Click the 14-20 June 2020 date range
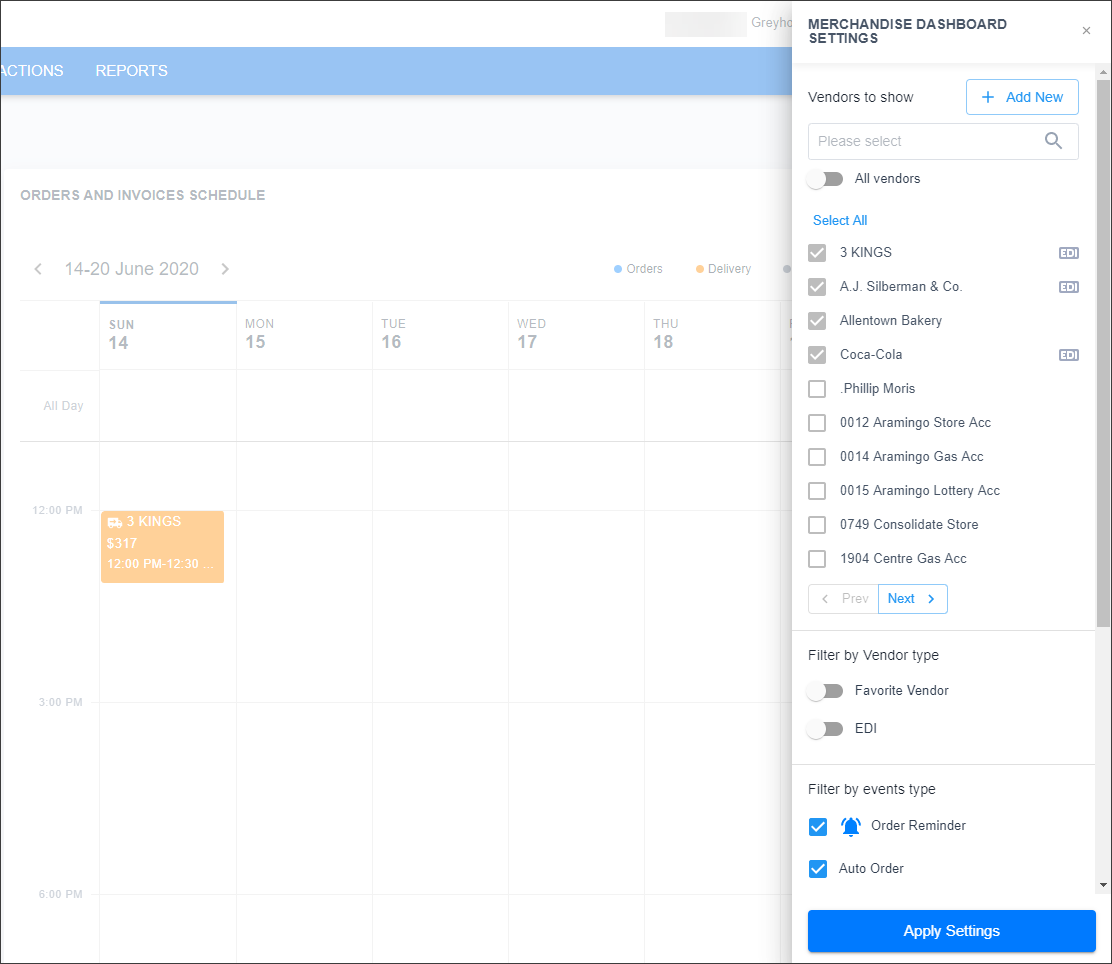 point(132,269)
